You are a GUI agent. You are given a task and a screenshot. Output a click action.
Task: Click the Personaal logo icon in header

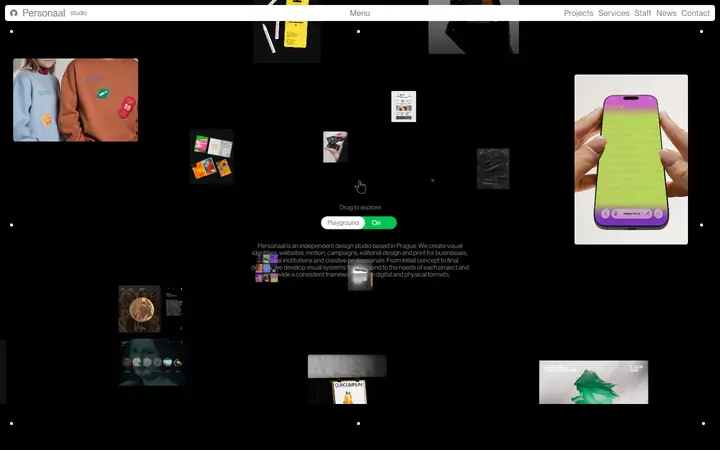[x=14, y=13]
